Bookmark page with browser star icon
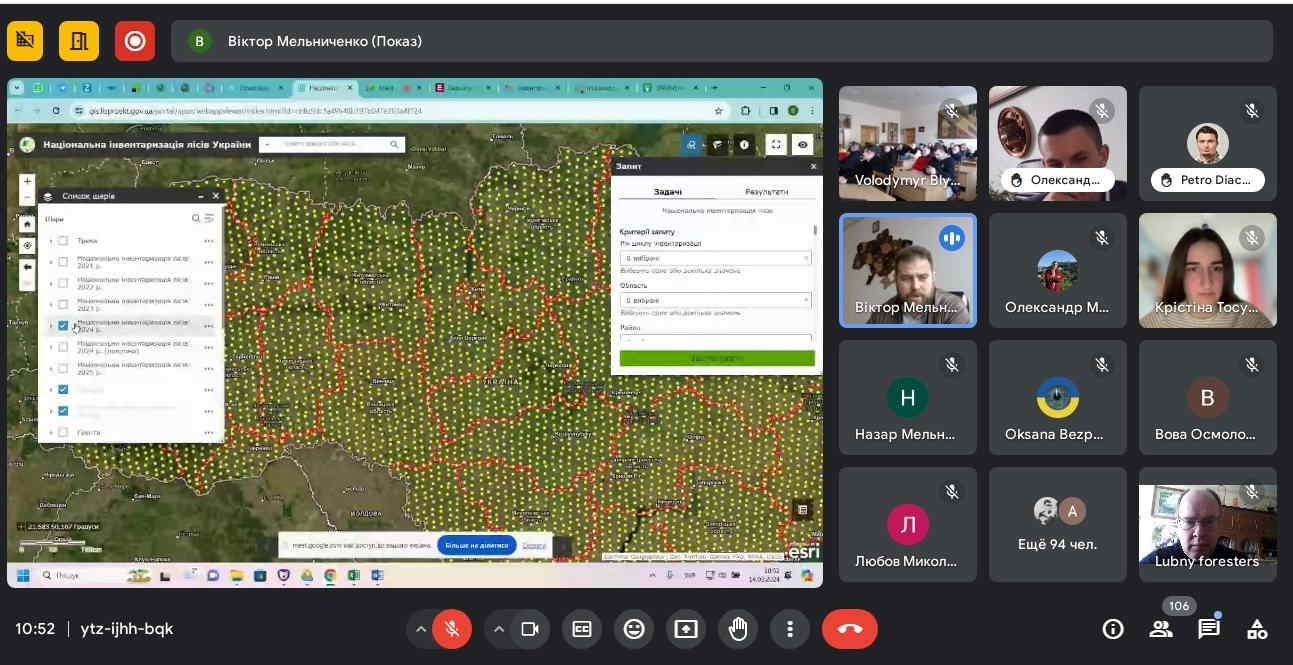Screen dimensions: 1293x665 pos(718,111)
